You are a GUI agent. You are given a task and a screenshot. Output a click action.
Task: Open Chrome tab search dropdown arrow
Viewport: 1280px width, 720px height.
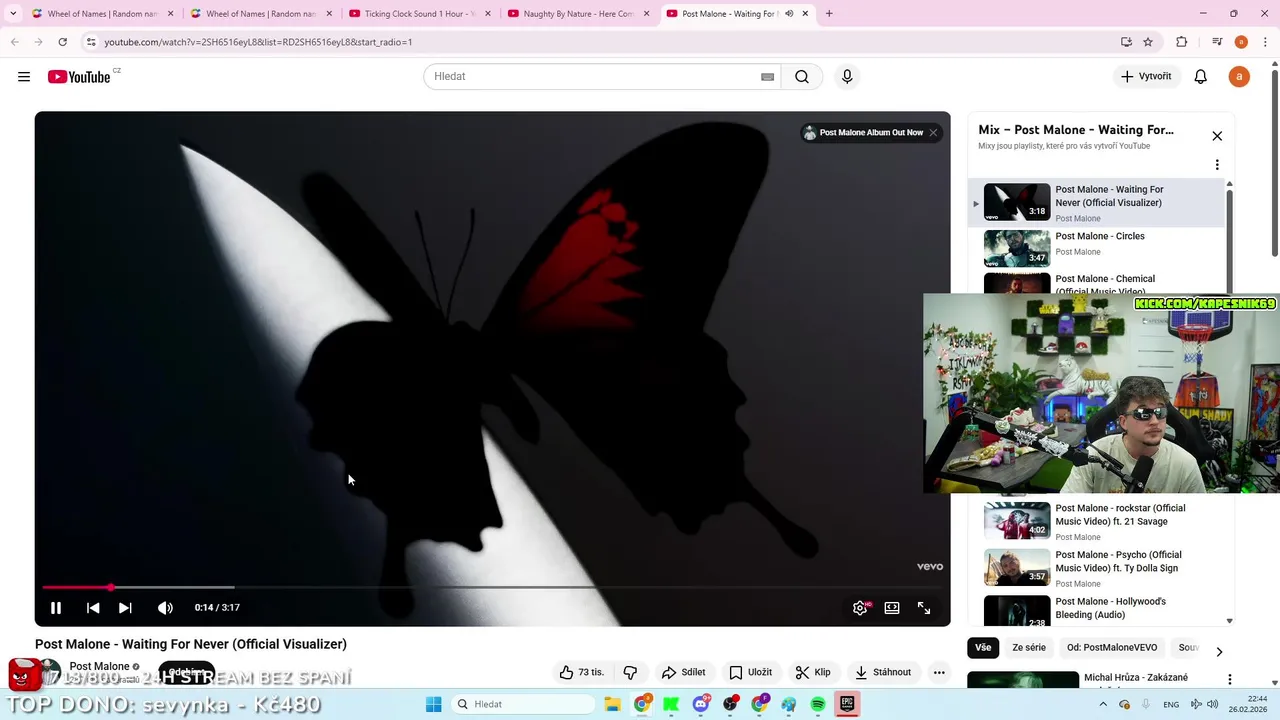pos(13,14)
